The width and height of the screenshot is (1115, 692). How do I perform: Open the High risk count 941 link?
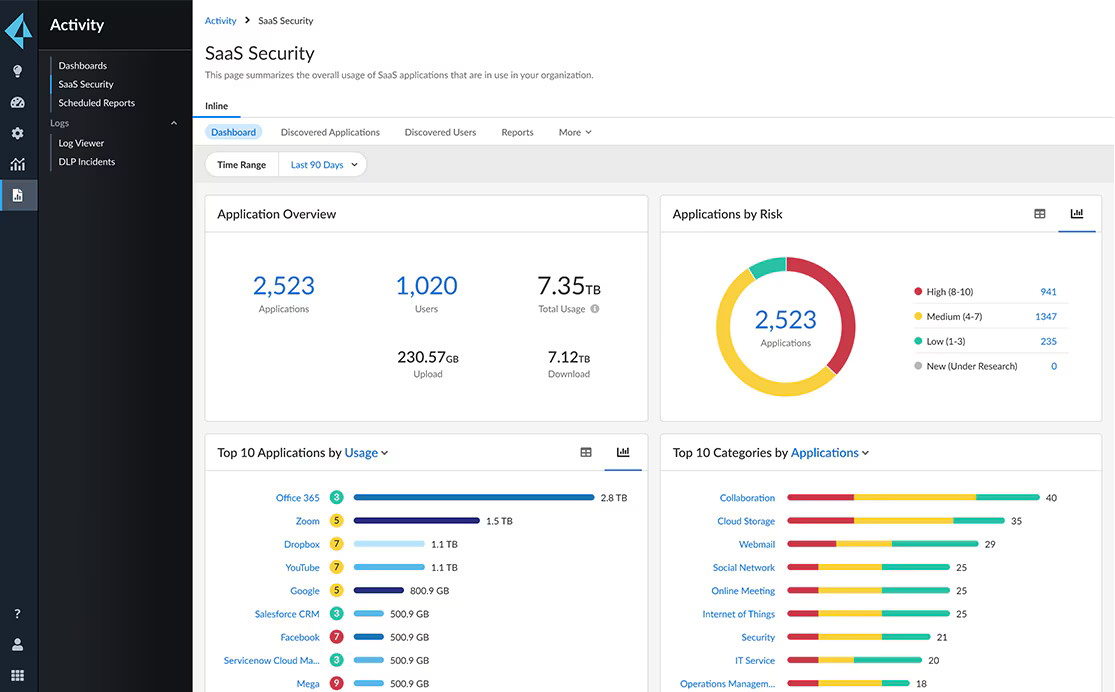pyautogui.click(x=1048, y=292)
